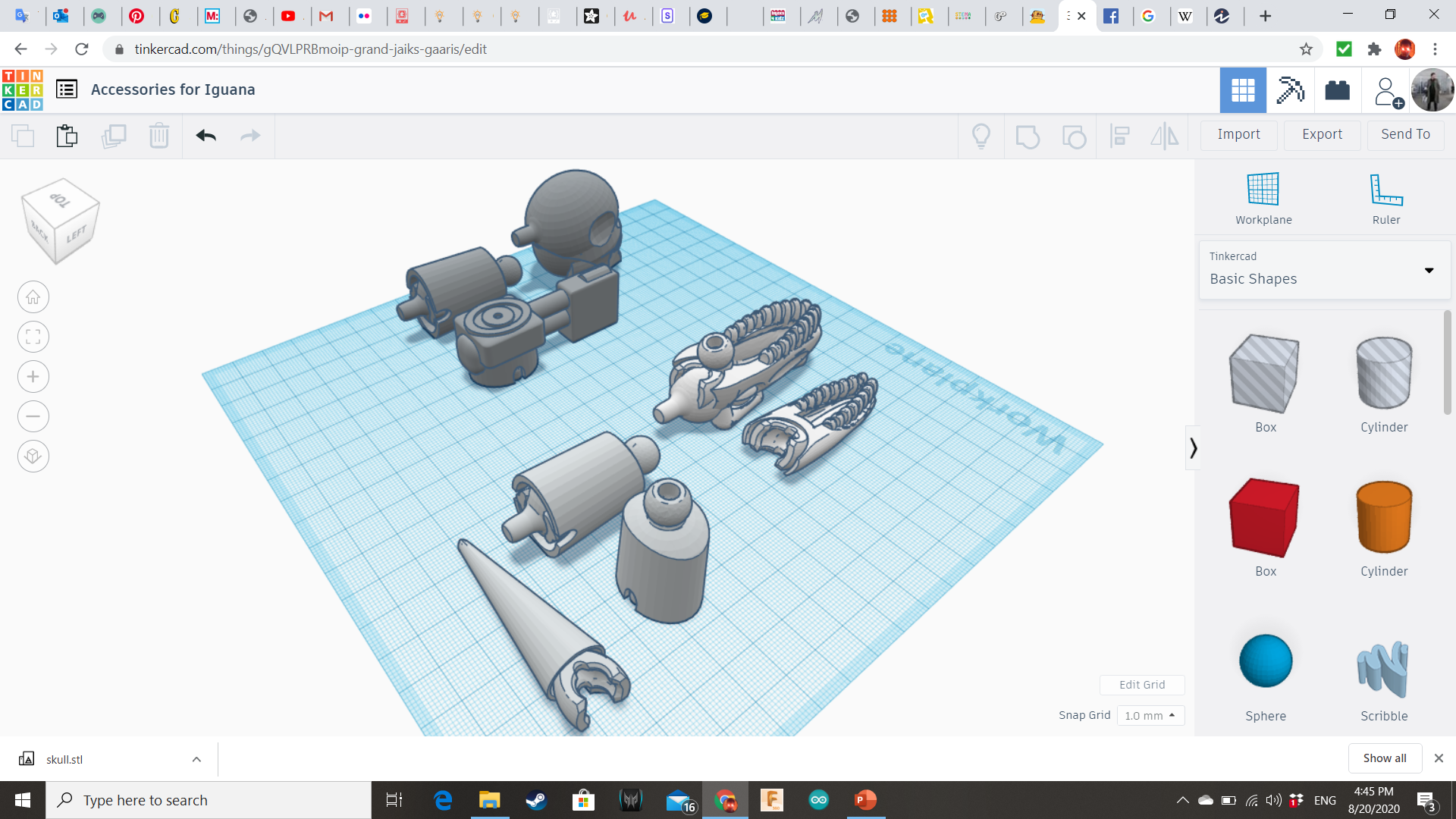Toggle orthographic perspective view cube icon
The image size is (1456, 819).
pos(33,457)
